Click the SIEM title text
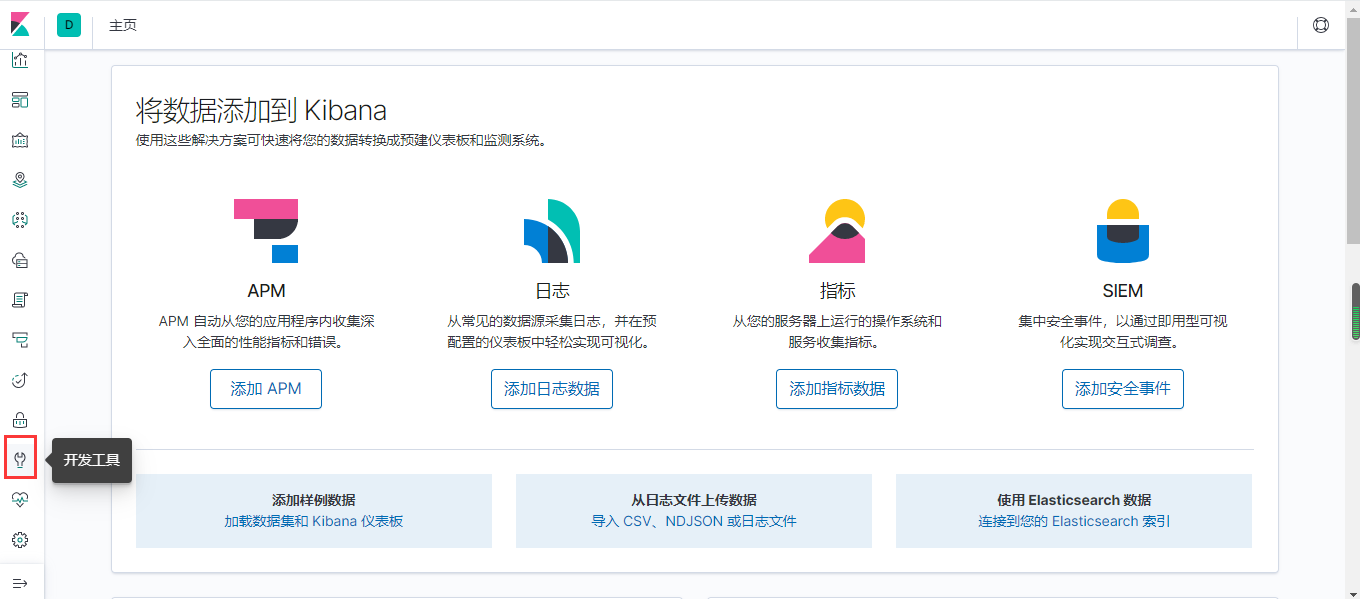The width and height of the screenshot is (1360, 599). pyautogui.click(x=1123, y=291)
